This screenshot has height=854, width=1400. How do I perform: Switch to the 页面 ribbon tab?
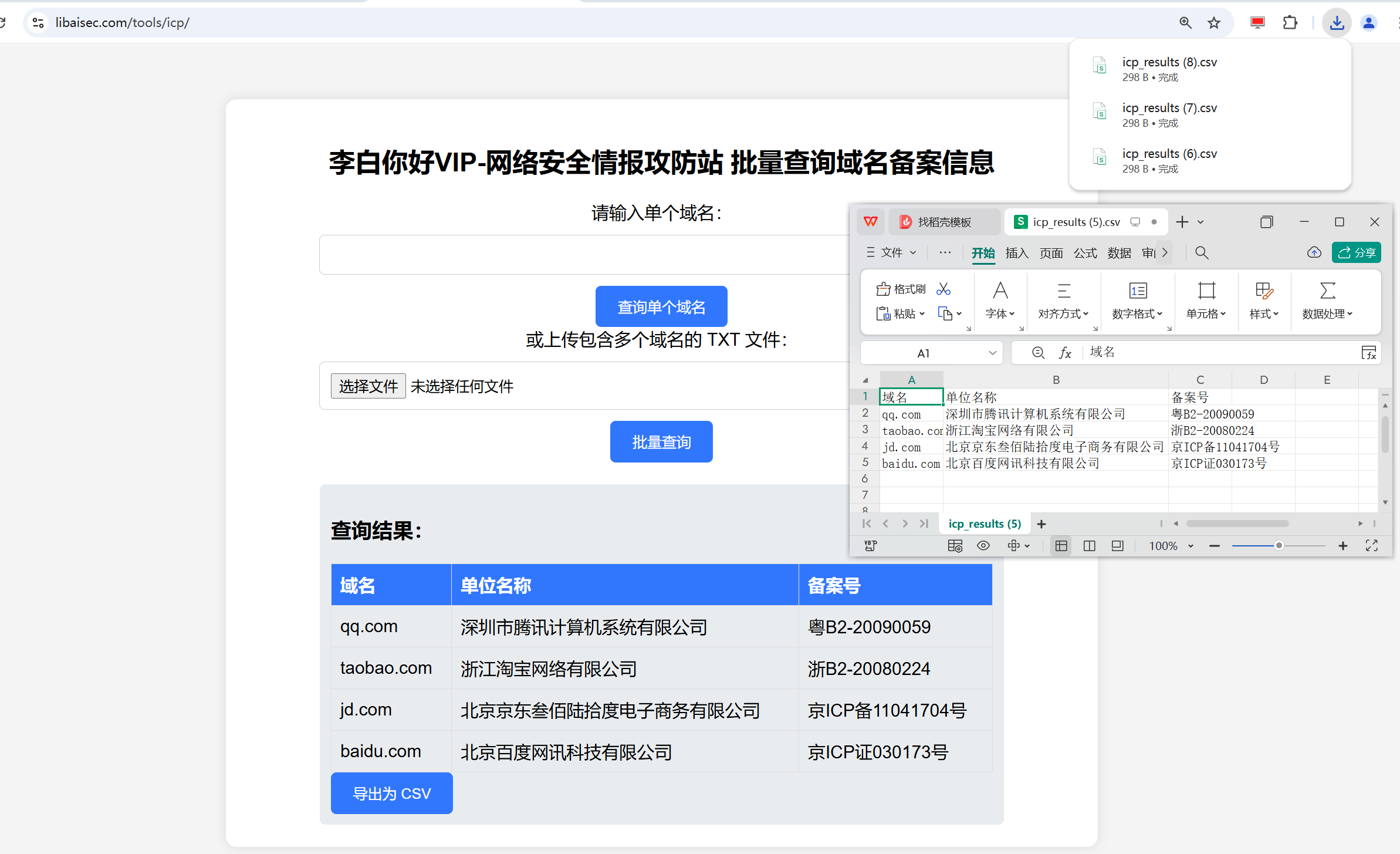pyautogui.click(x=1051, y=253)
